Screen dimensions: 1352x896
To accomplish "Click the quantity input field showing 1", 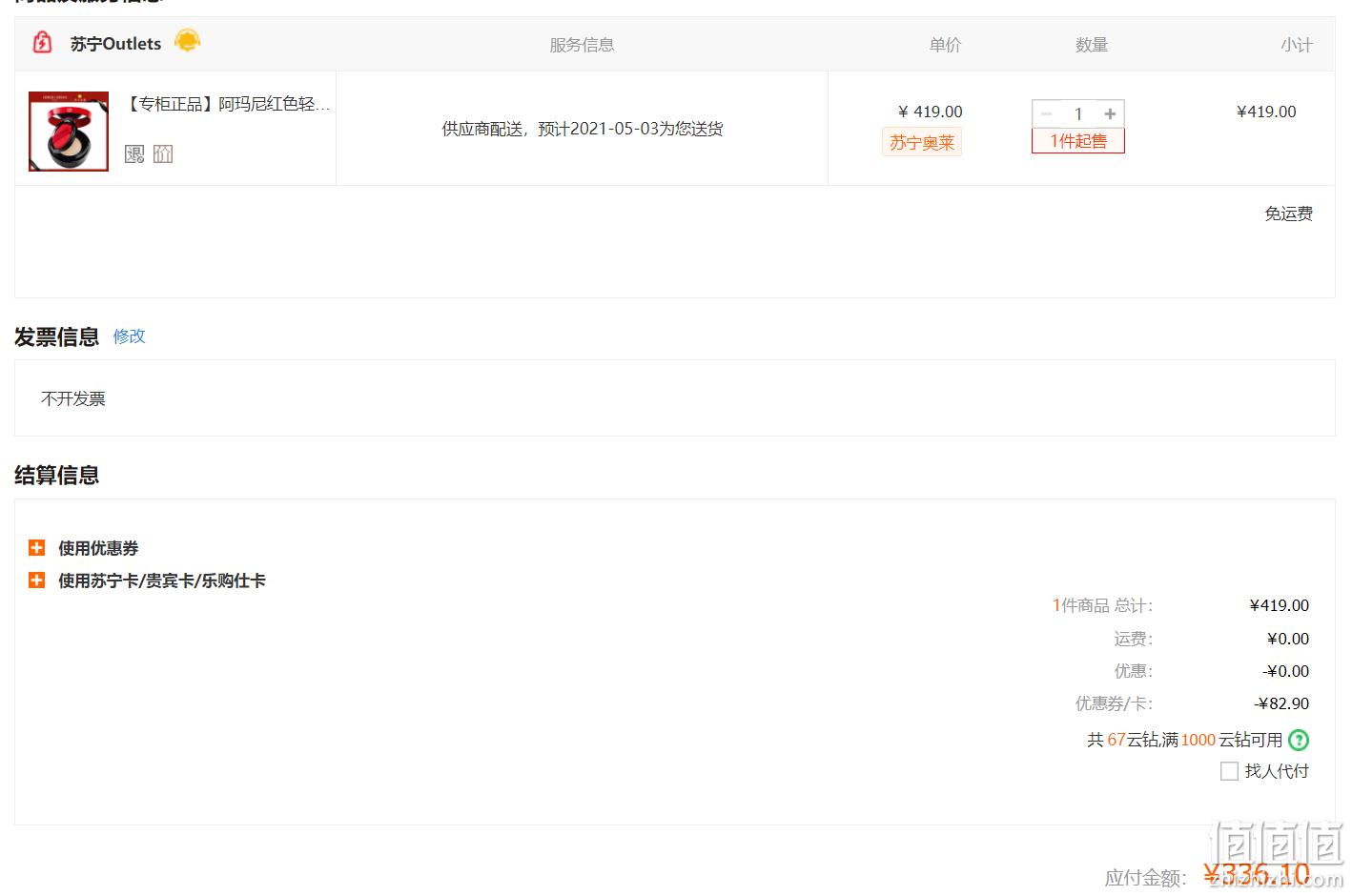I will pyautogui.click(x=1078, y=113).
